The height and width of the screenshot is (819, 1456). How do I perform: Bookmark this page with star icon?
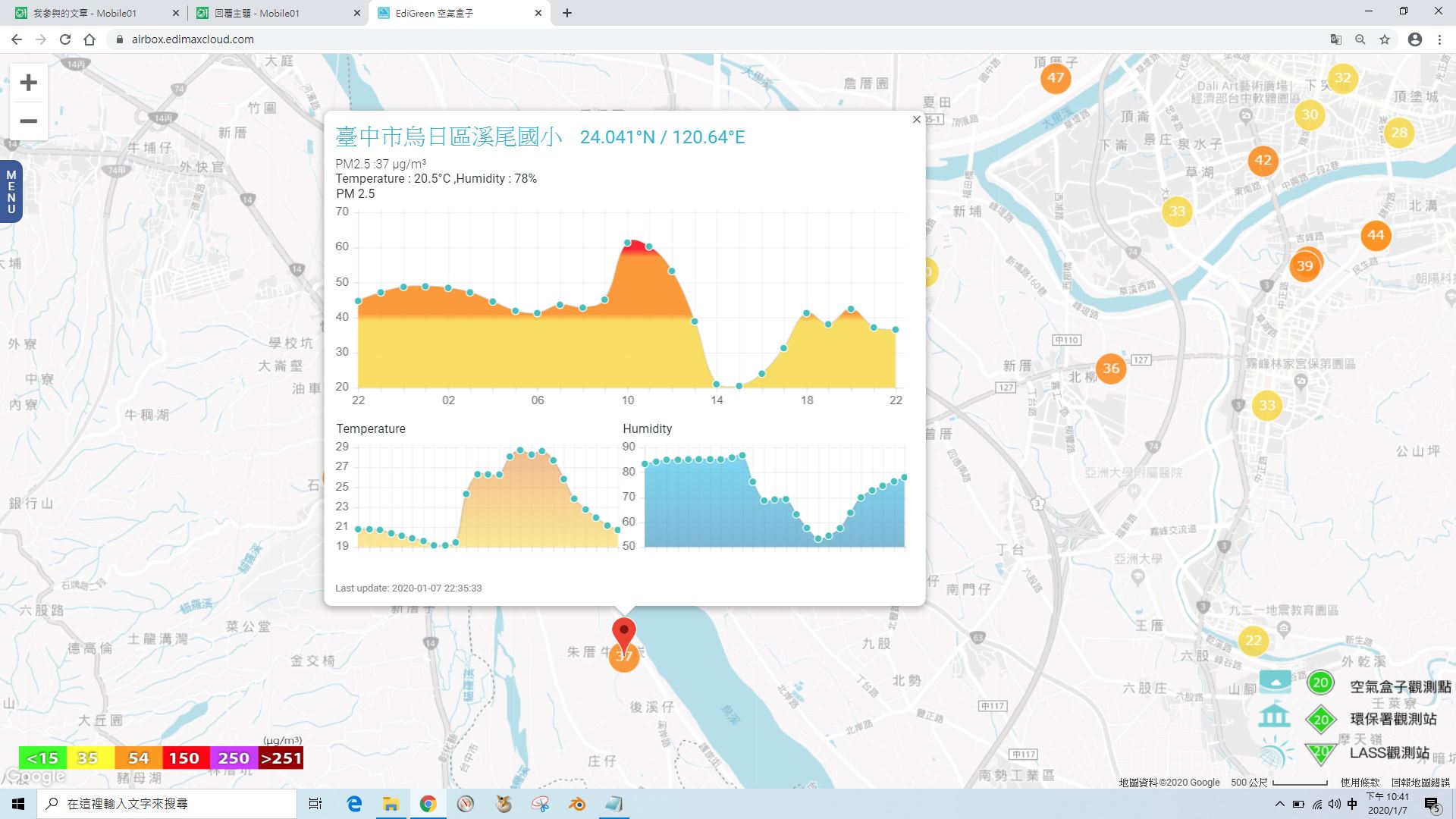pyautogui.click(x=1385, y=39)
